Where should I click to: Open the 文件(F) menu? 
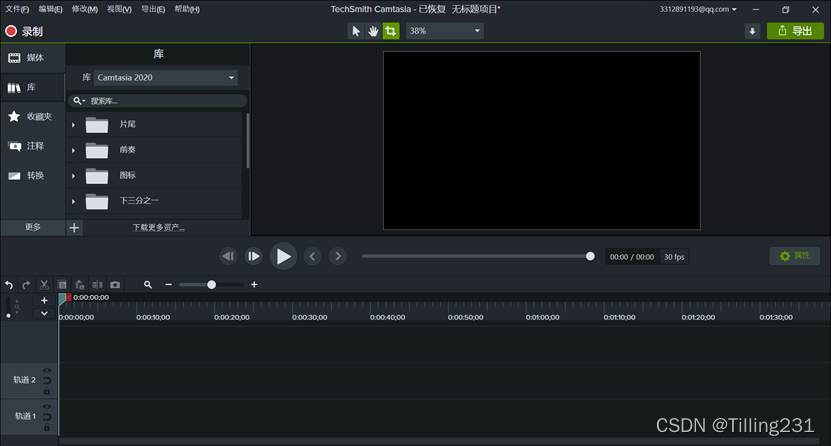click(17, 9)
